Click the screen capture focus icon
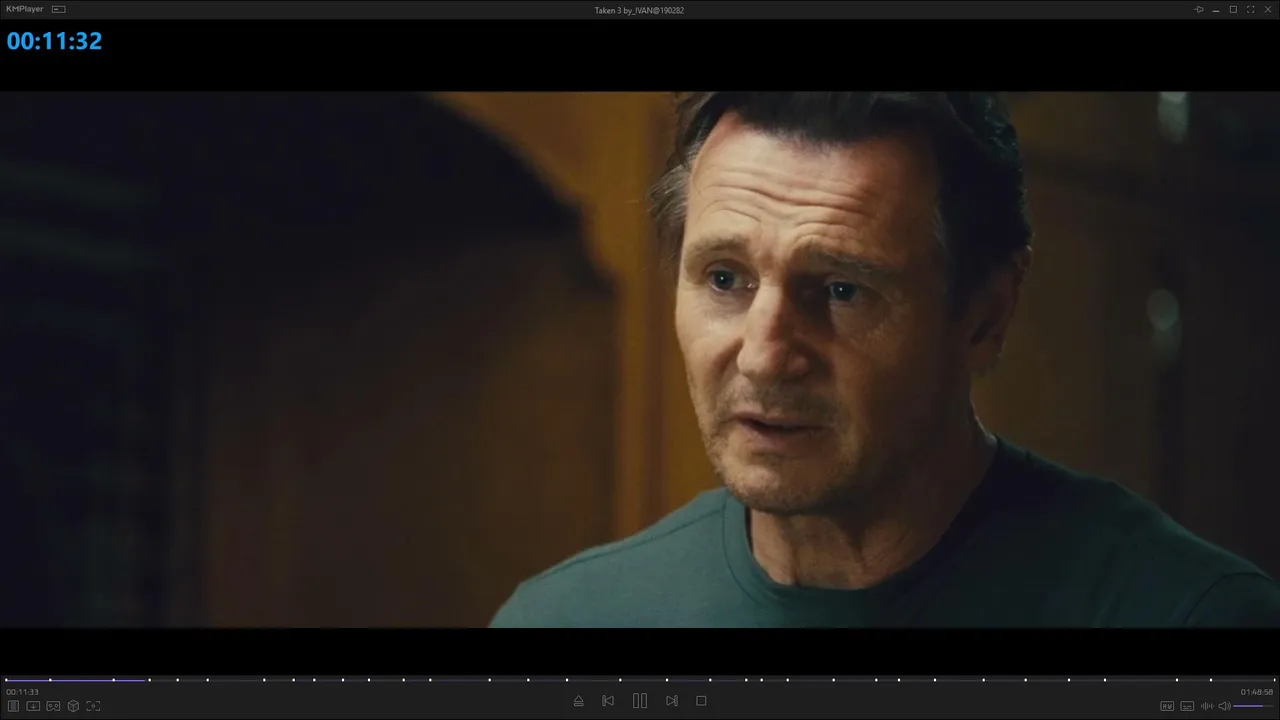The width and height of the screenshot is (1280, 720). click(93, 706)
